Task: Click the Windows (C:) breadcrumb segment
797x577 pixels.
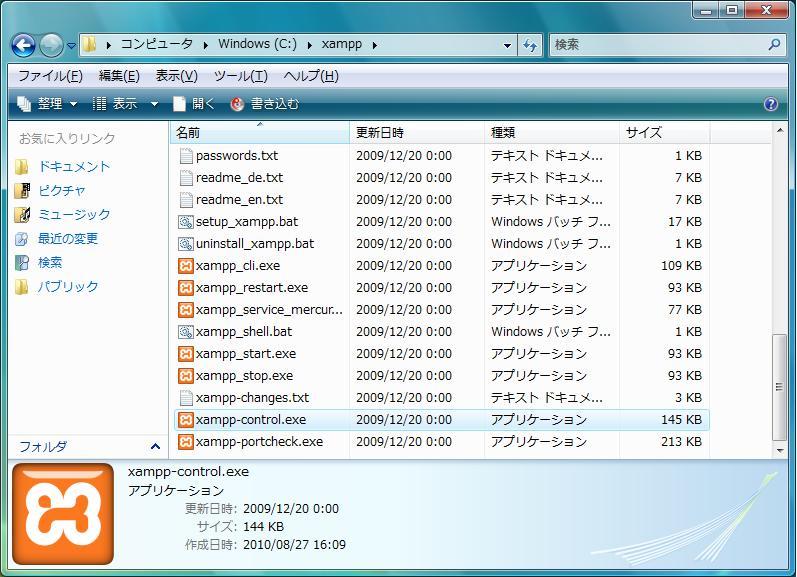Action: point(257,44)
